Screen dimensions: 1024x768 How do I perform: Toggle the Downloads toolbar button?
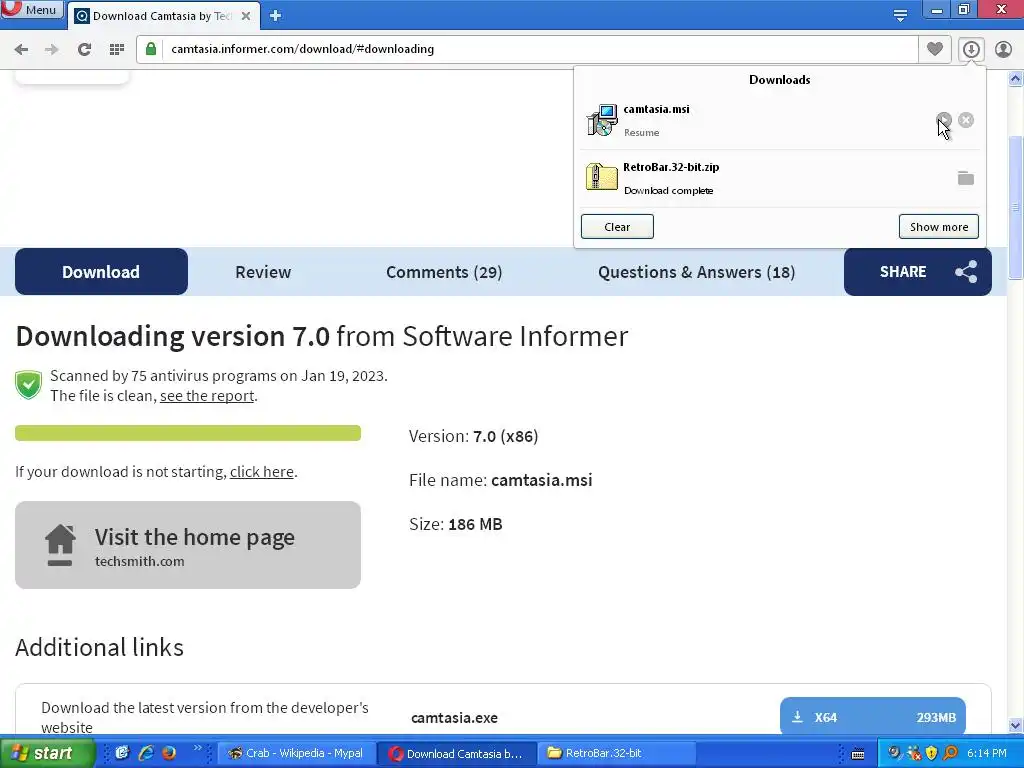[971, 49]
